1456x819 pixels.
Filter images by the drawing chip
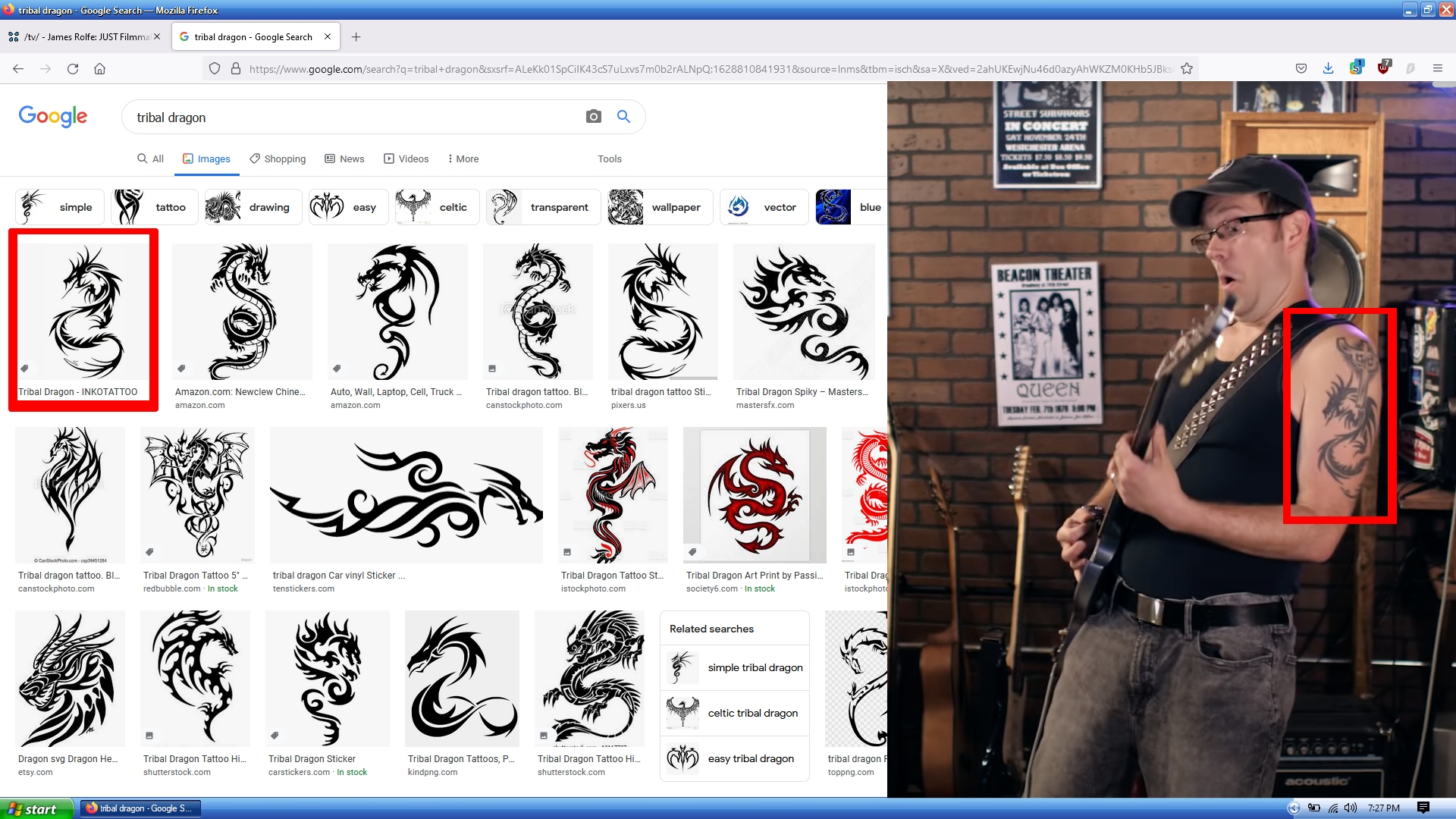pyautogui.click(x=253, y=207)
